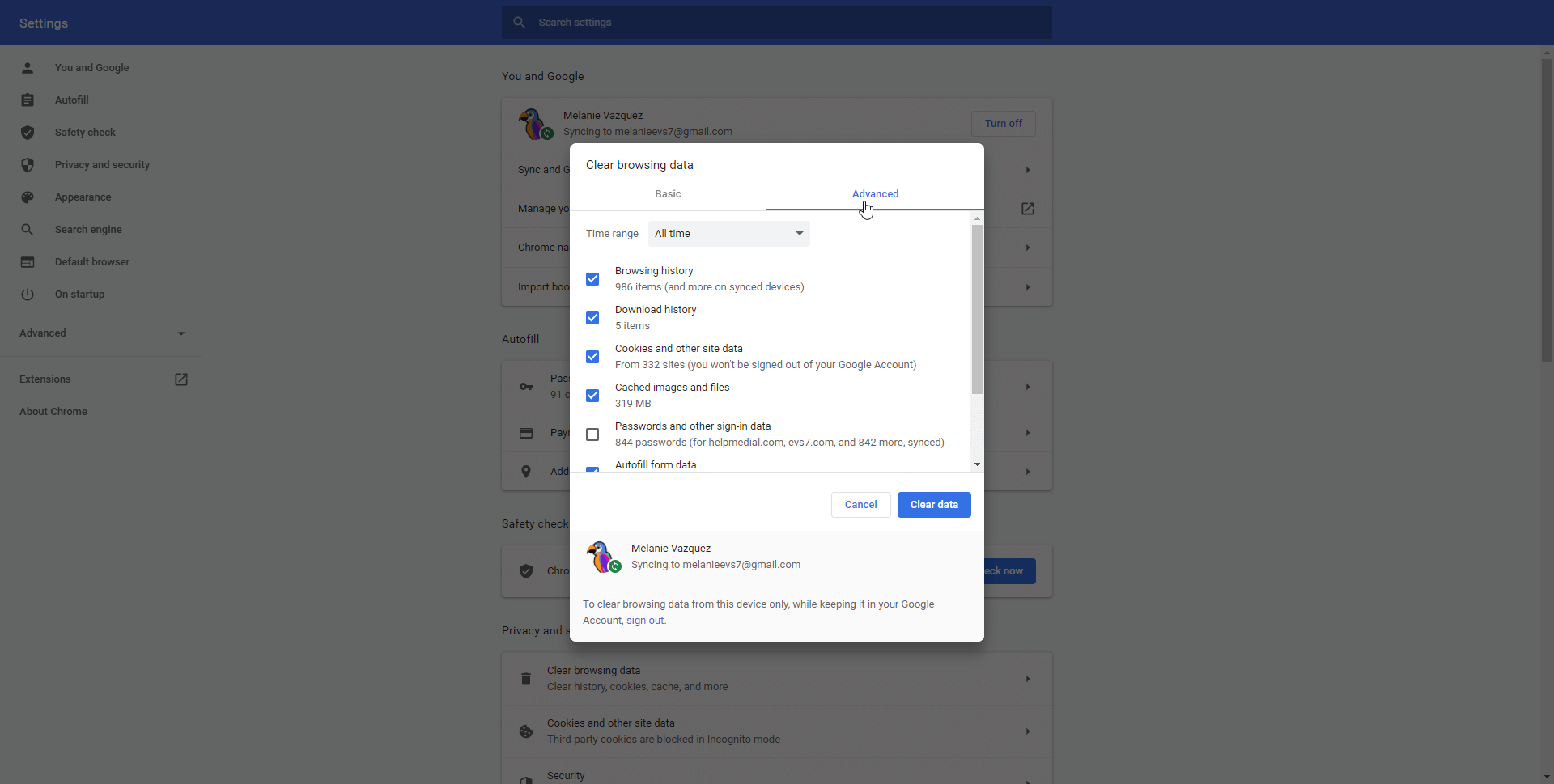Click the open-in-new icon on the Manage account row

pos(1028,209)
